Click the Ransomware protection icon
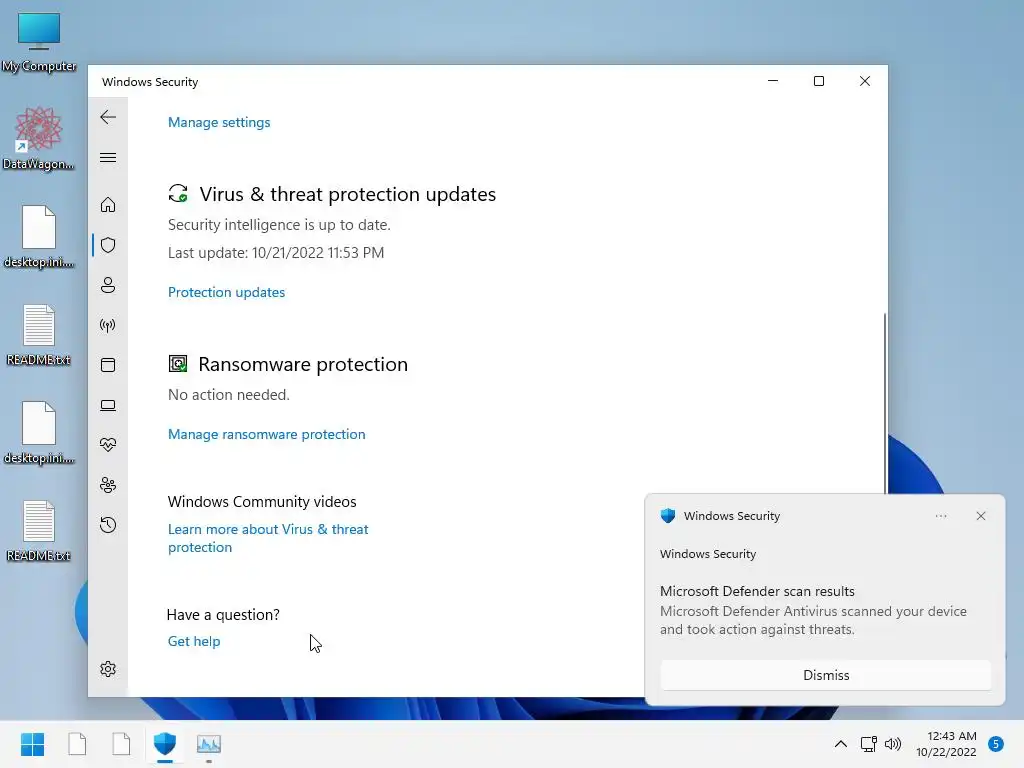Image resolution: width=1024 pixels, height=768 pixels. point(178,364)
